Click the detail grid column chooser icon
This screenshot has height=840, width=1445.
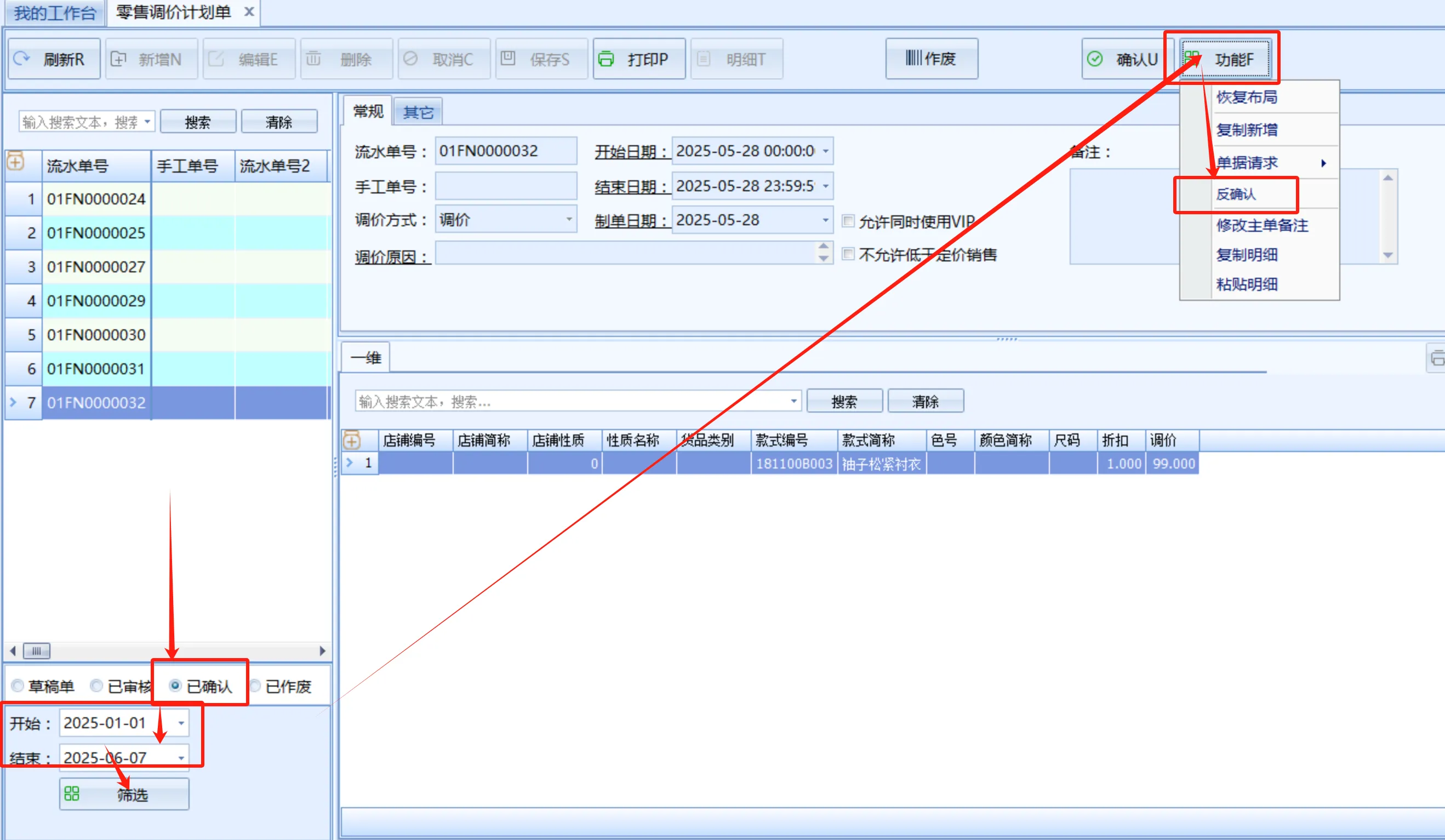(351, 441)
